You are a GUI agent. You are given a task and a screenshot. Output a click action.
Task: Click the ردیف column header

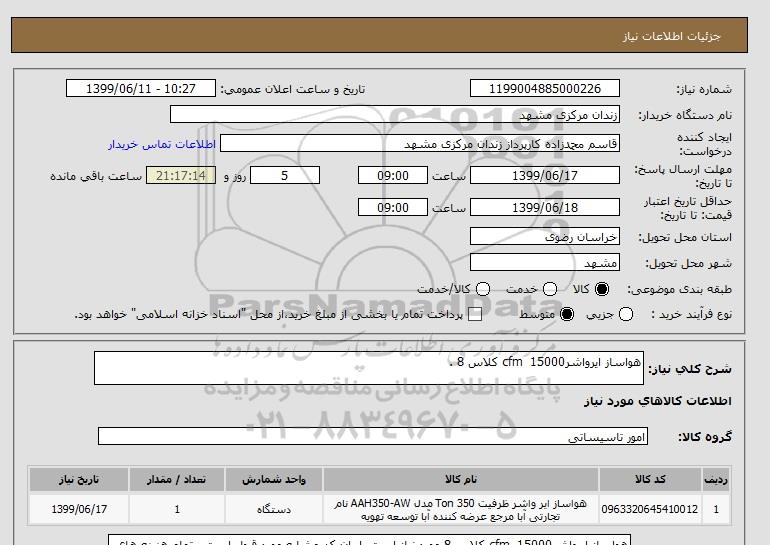716,479
